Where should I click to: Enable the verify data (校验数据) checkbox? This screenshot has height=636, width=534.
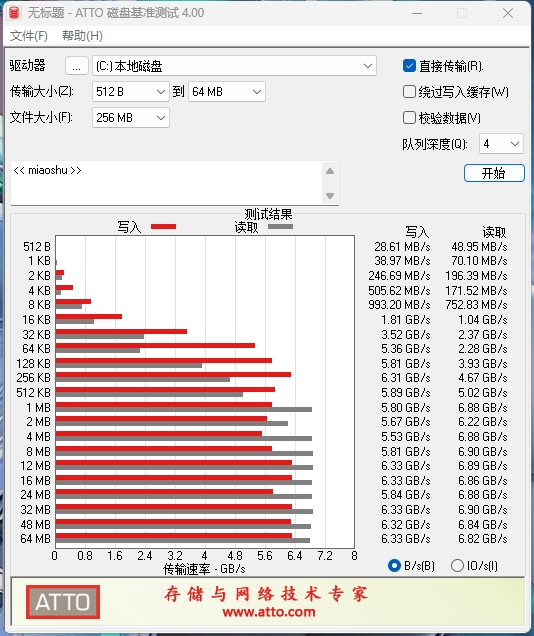click(x=409, y=118)
